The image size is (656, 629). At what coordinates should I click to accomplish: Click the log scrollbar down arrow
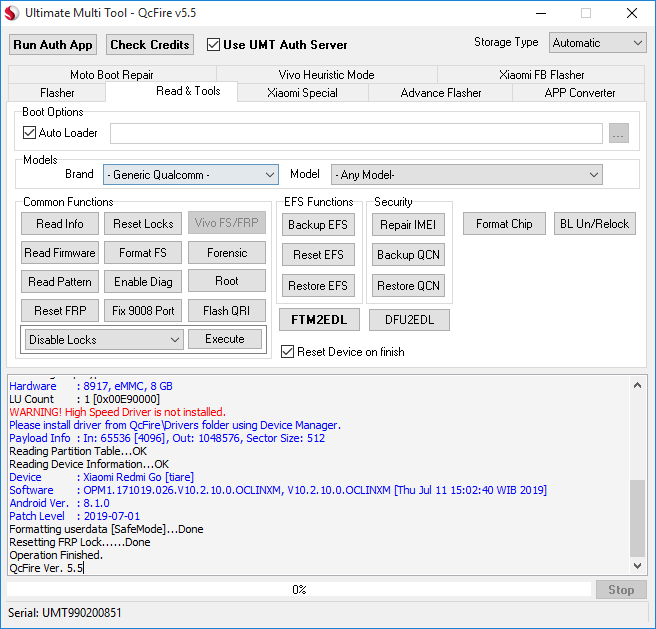coord(637,566)
